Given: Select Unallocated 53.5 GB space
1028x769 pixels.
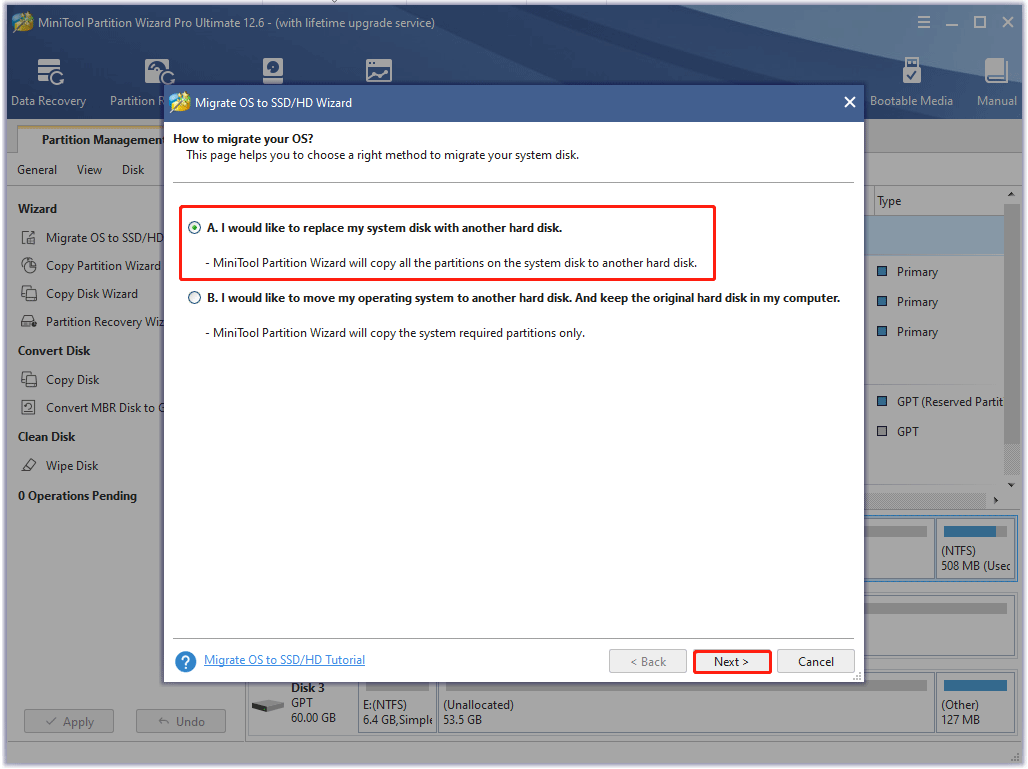Looking at the screenshot, I should [684, 706].
